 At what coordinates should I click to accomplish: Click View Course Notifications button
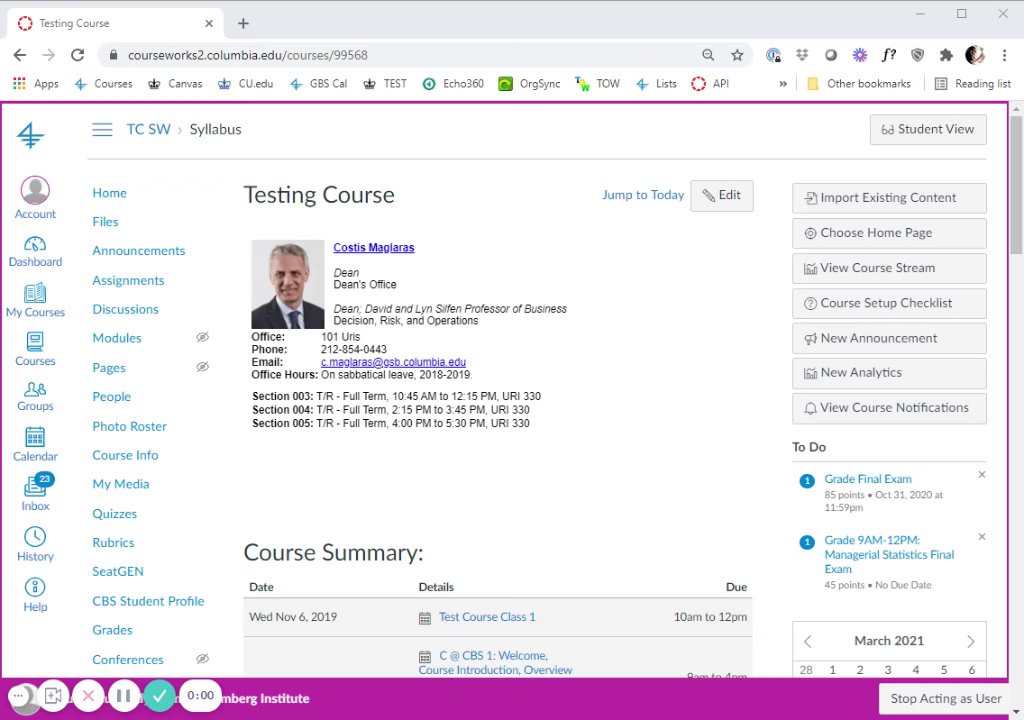(889, 408)
